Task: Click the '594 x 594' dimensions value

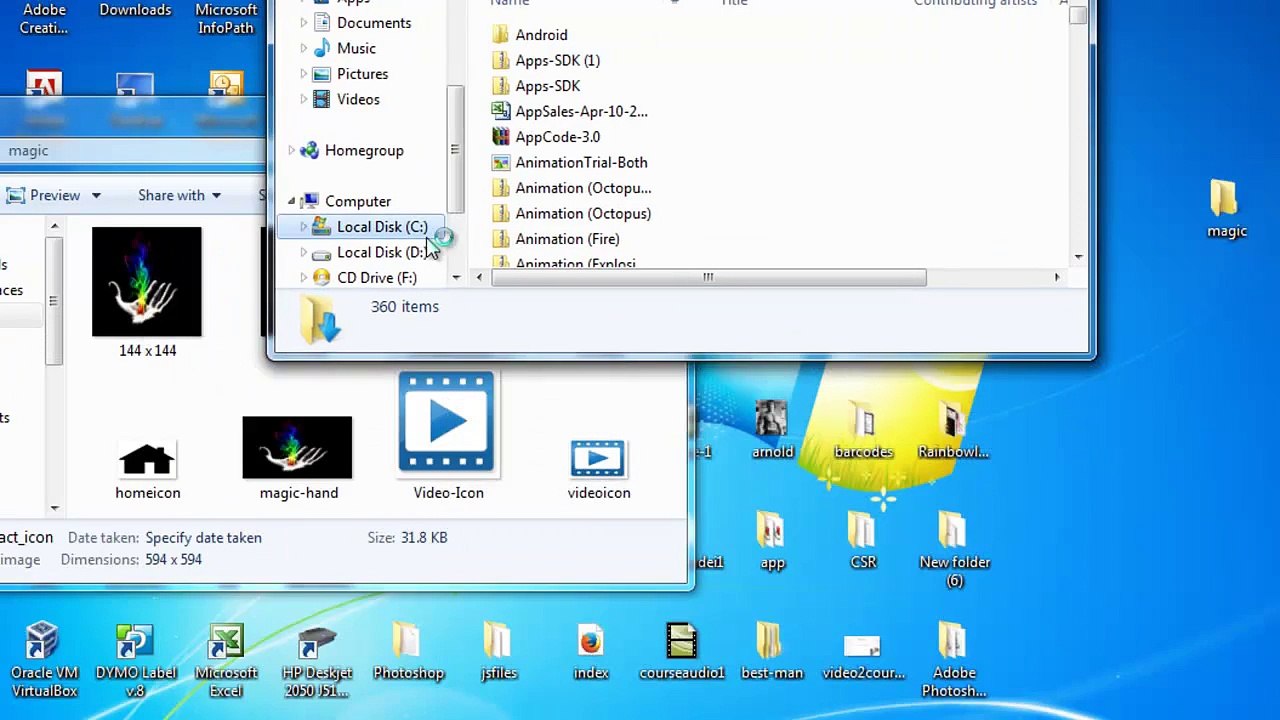Action: pyautogui.click(x=173, y=560)
